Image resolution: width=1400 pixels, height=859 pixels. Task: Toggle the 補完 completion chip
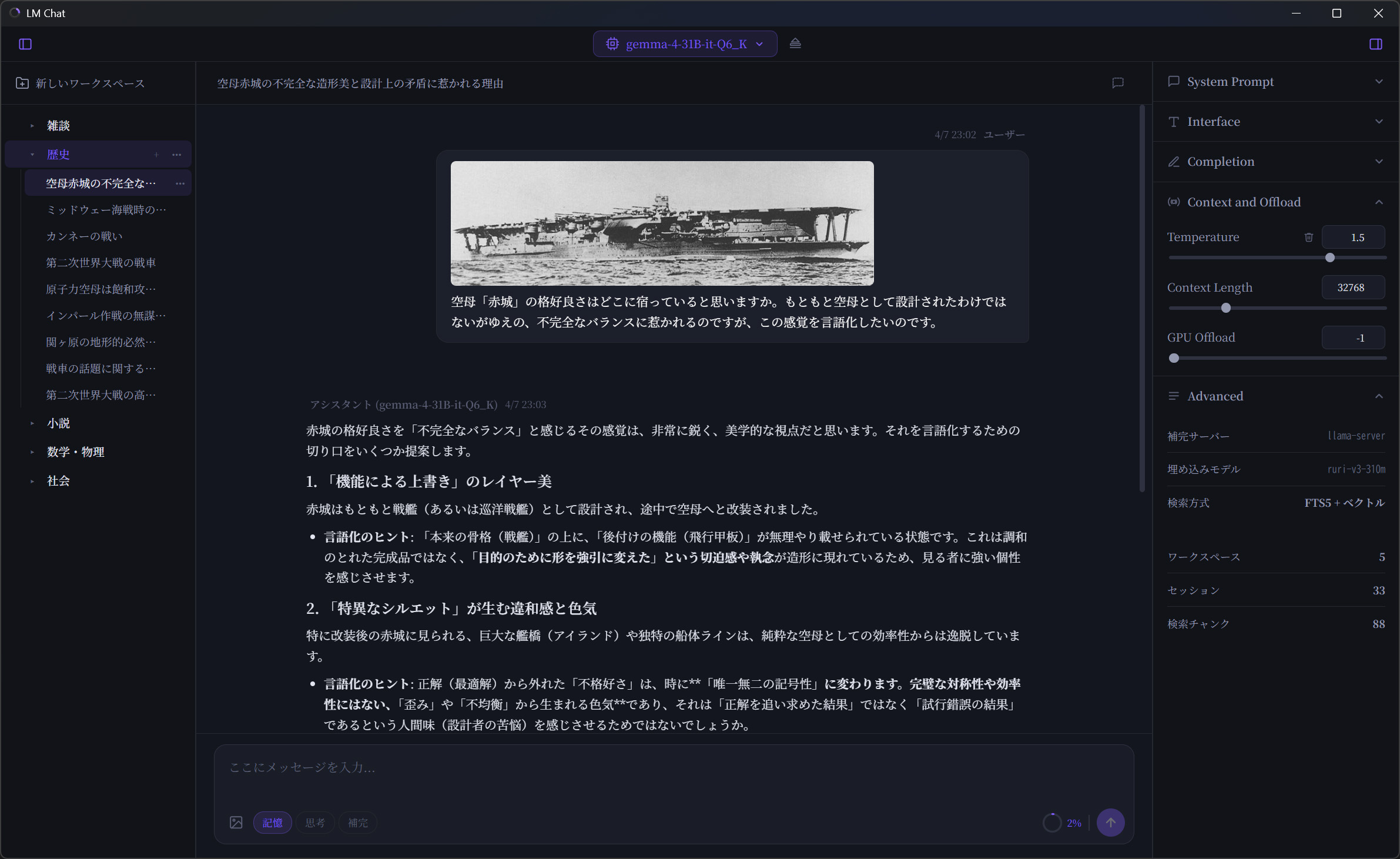click(x=358, y=823)
